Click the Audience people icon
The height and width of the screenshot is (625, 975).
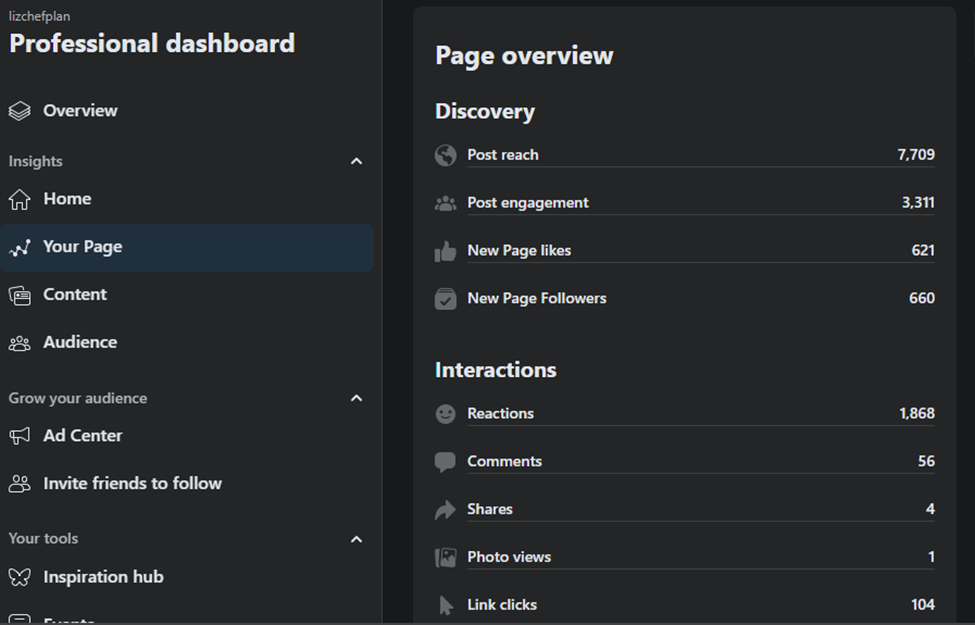[19, 343]
